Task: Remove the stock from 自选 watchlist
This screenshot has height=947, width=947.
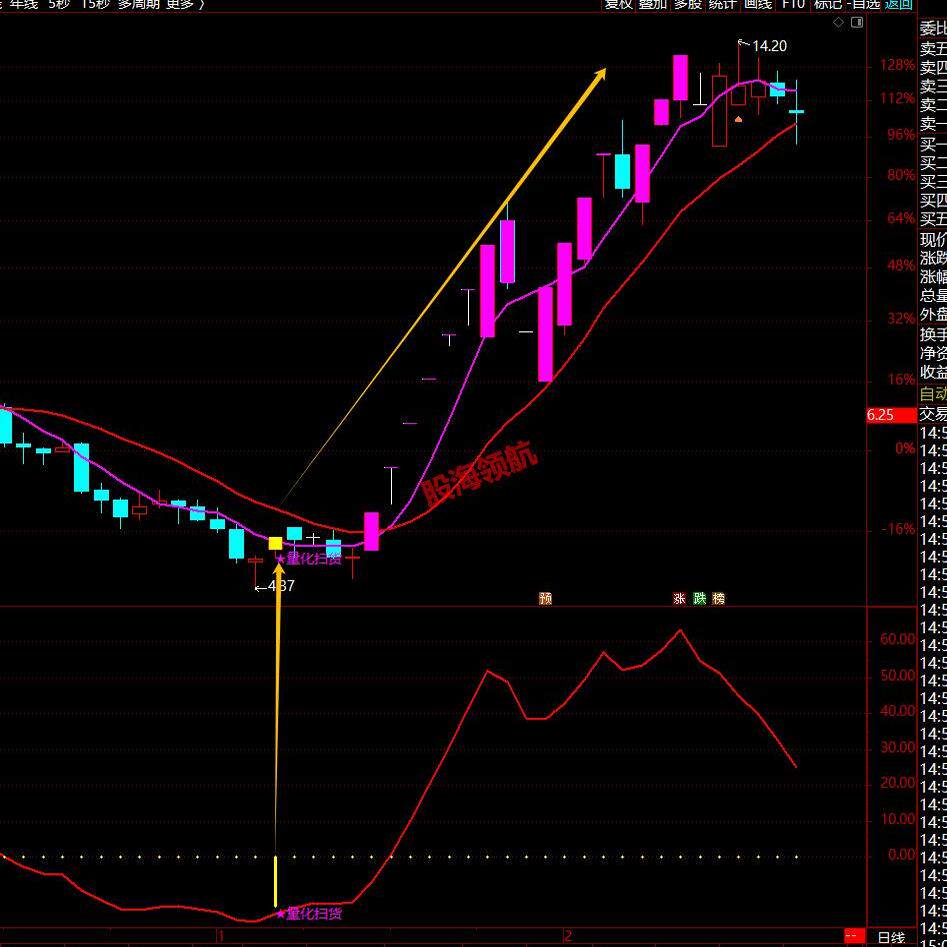Action: [x=864, y=4]
